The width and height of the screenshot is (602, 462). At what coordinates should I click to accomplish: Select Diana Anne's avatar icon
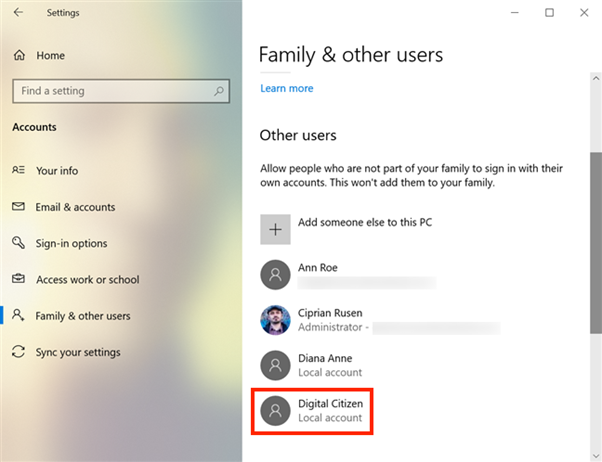pyautogui.click(x=275, y=365)
